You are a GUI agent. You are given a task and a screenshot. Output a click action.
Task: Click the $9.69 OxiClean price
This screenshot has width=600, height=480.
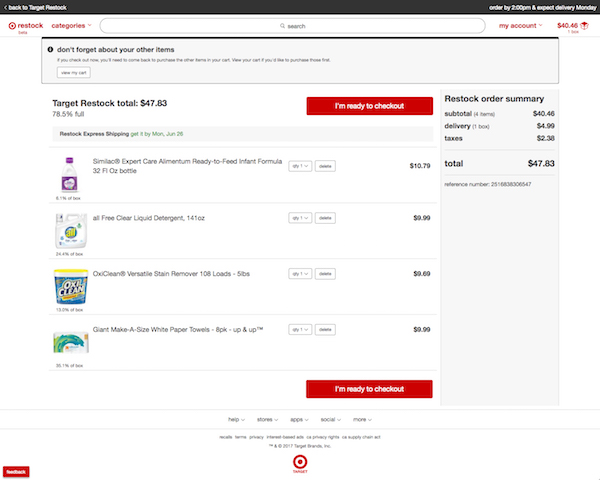coord(422,274)
